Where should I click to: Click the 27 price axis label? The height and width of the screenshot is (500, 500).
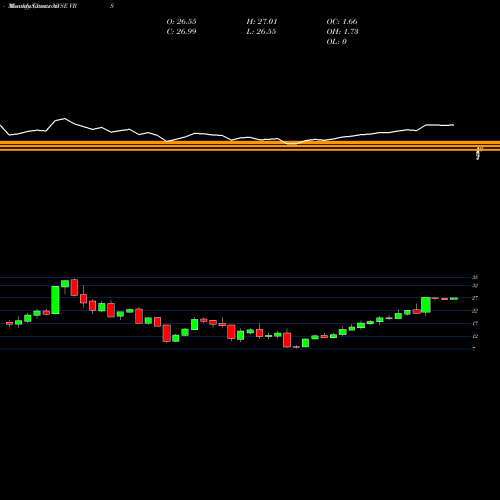coord(475,298)
